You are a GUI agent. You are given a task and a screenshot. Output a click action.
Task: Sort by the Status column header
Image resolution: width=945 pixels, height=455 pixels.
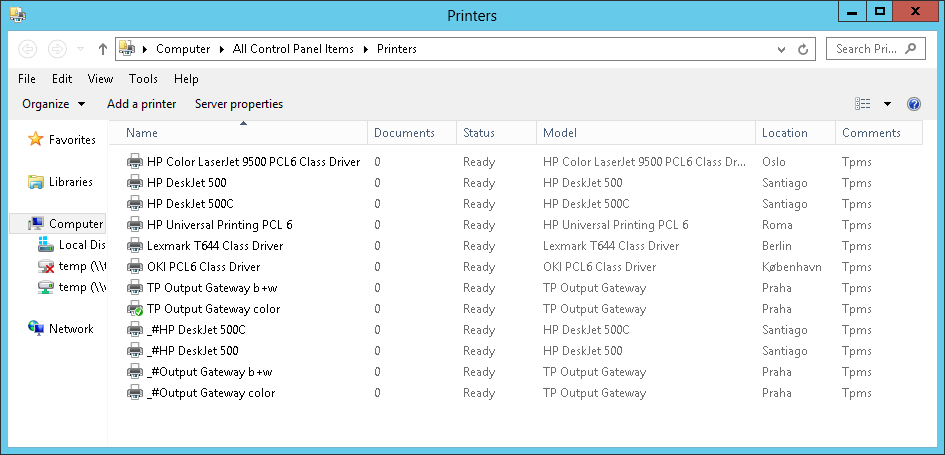[497, 133]
